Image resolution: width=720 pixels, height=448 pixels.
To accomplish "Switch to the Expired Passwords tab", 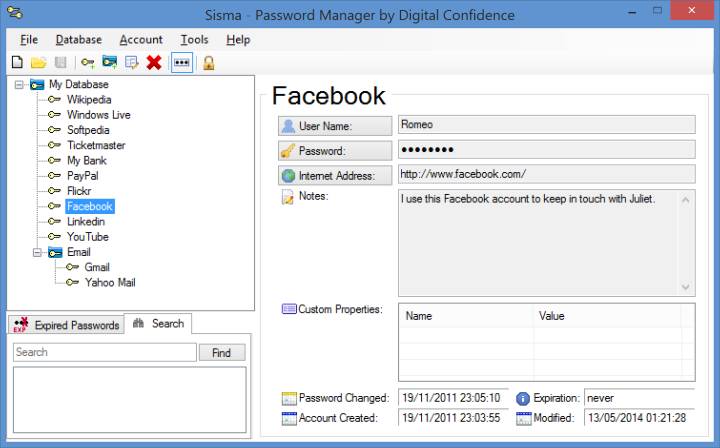I will coord(66,325).
